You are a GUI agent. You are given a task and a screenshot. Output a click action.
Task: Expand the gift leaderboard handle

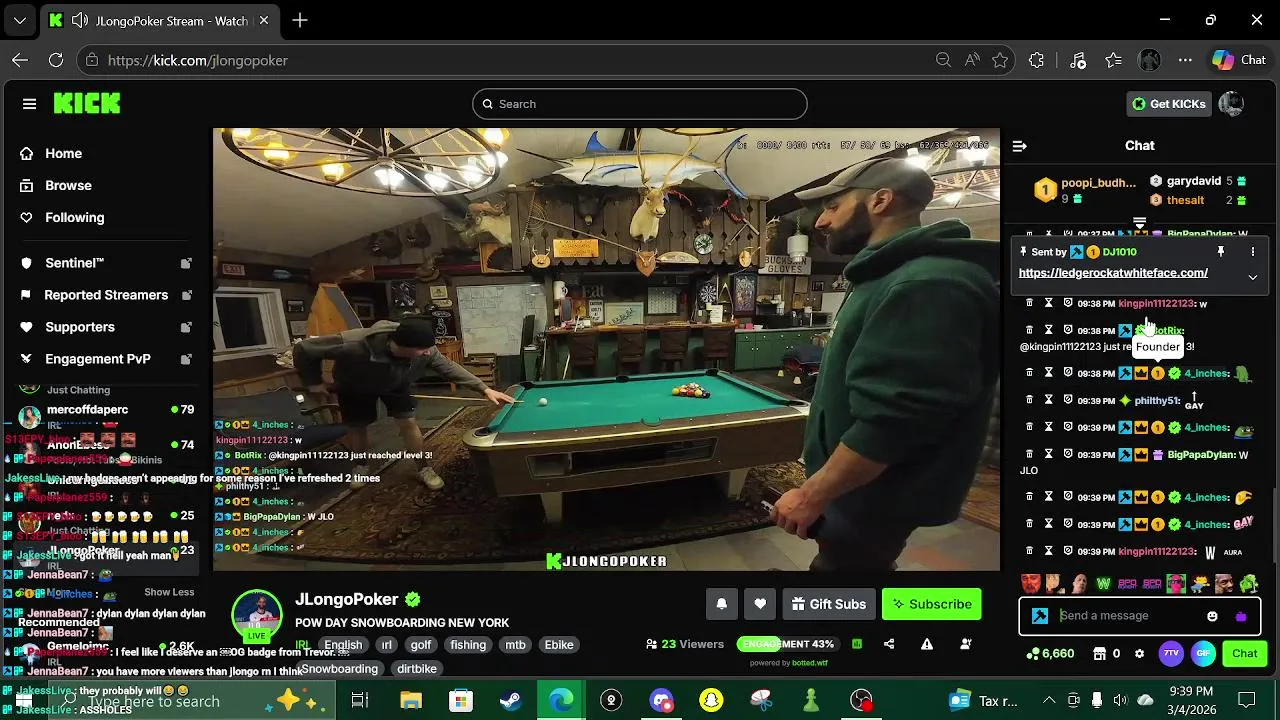(1139, 222)
